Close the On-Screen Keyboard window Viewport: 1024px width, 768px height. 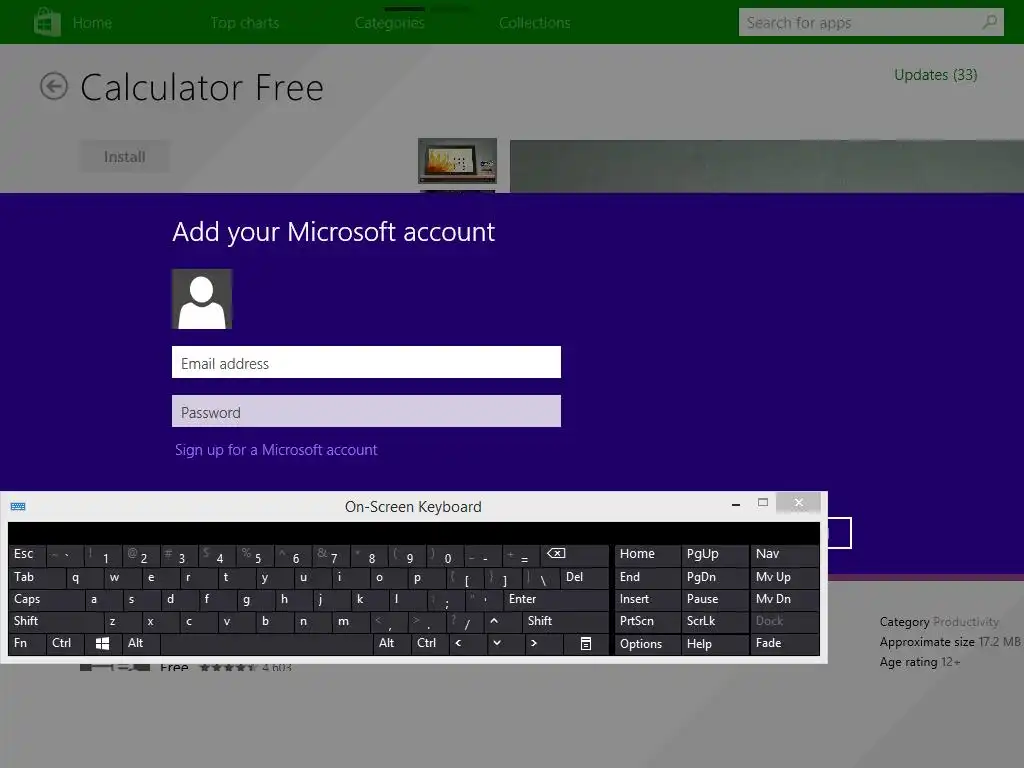799,502
